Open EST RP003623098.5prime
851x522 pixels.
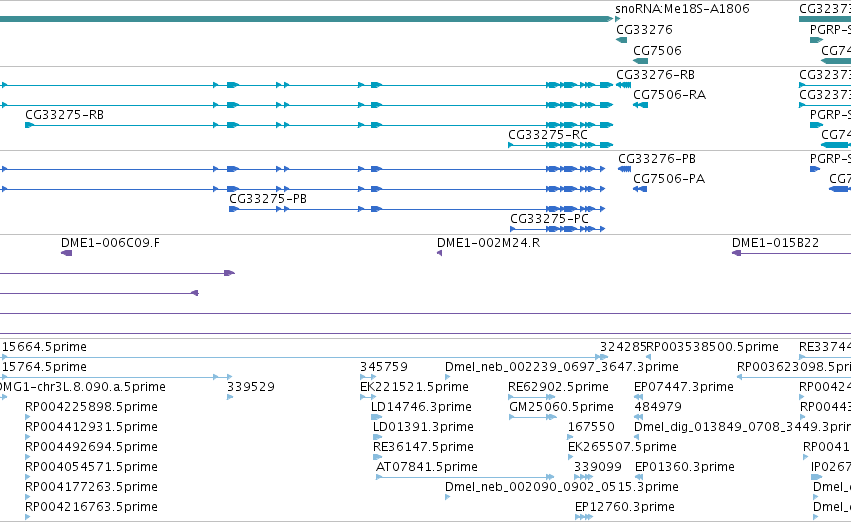point(794,367)
